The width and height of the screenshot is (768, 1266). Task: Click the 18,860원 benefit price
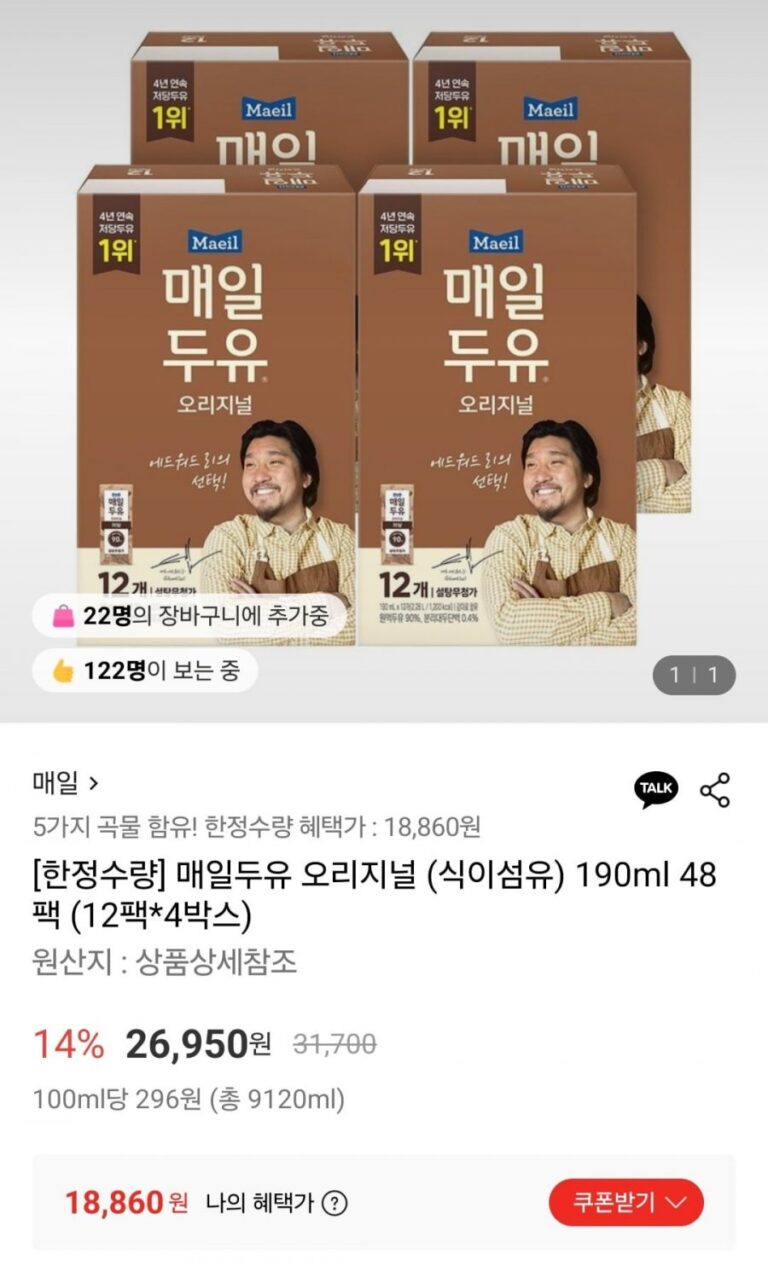(x=127, y=1202)
